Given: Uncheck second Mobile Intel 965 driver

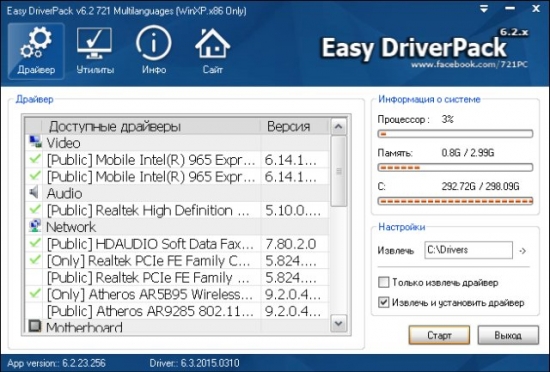Looking at the screenshot, I should coord(35,176).
